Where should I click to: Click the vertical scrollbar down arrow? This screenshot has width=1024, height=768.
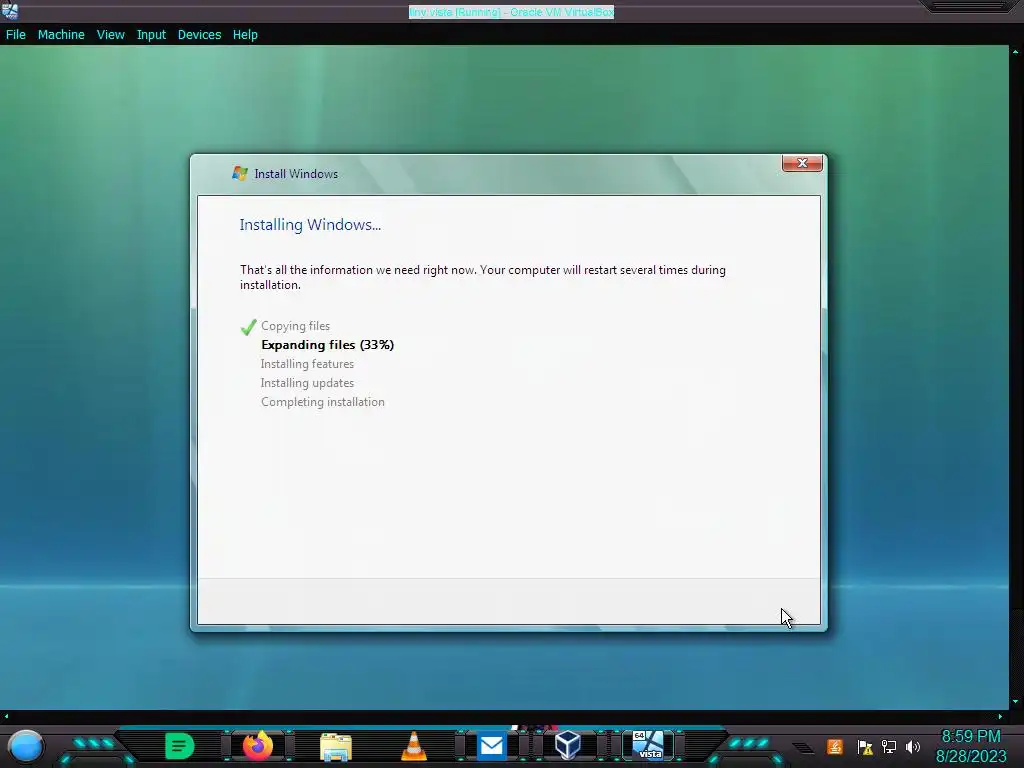click(x=1016, y=702)
